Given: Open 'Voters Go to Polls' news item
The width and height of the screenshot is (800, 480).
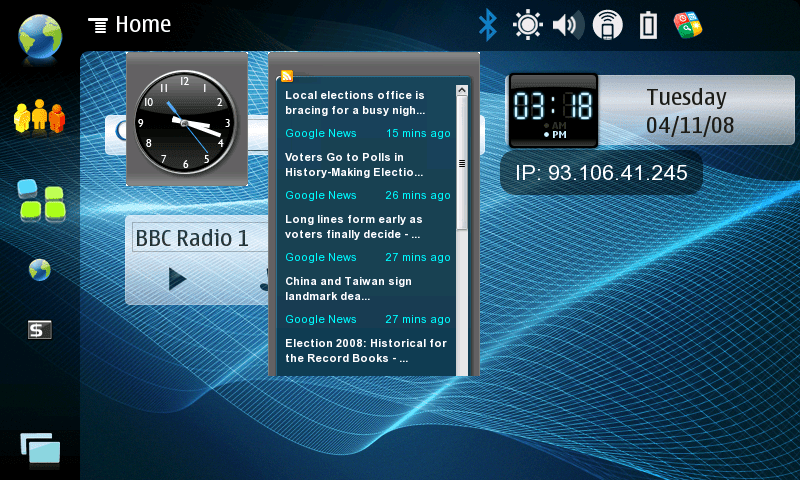Looking at the screenshot, I should [x=357, y=164].
